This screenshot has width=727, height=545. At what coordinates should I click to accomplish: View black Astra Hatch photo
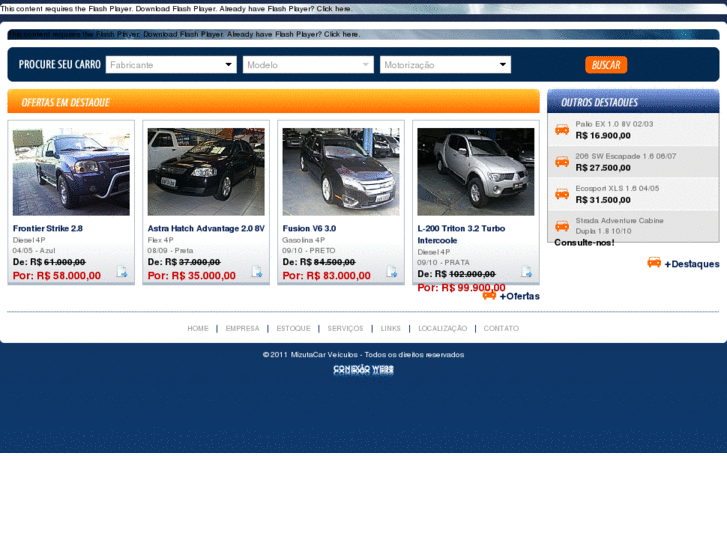pyautogui.click(x=206, y=172)
